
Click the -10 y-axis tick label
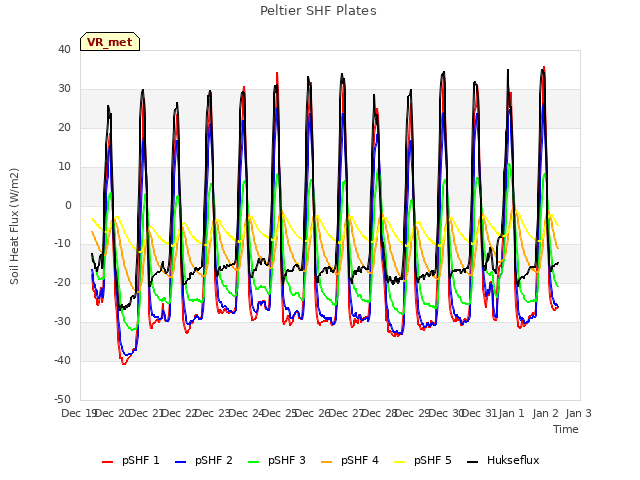[62, 244]
